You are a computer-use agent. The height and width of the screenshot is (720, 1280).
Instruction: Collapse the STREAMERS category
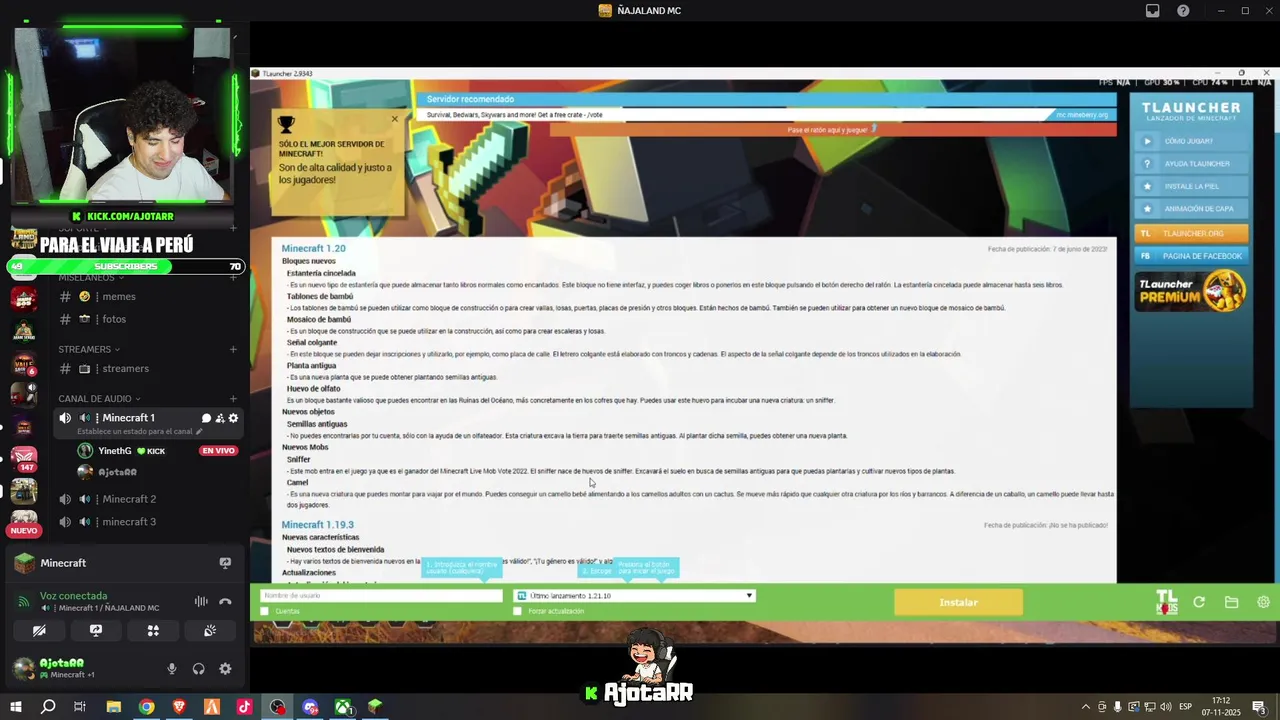point(88,349)
